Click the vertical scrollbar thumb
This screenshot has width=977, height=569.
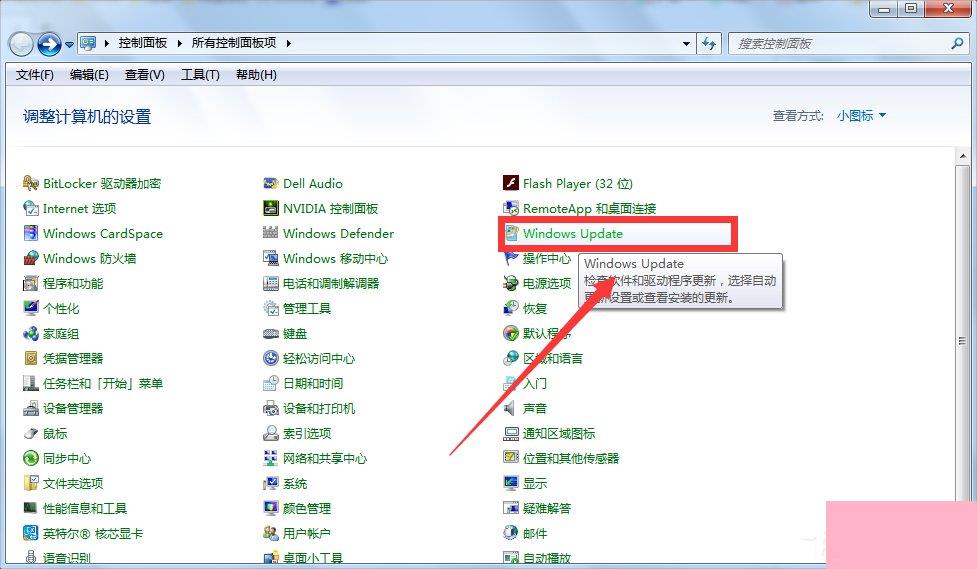pos(962,340)
